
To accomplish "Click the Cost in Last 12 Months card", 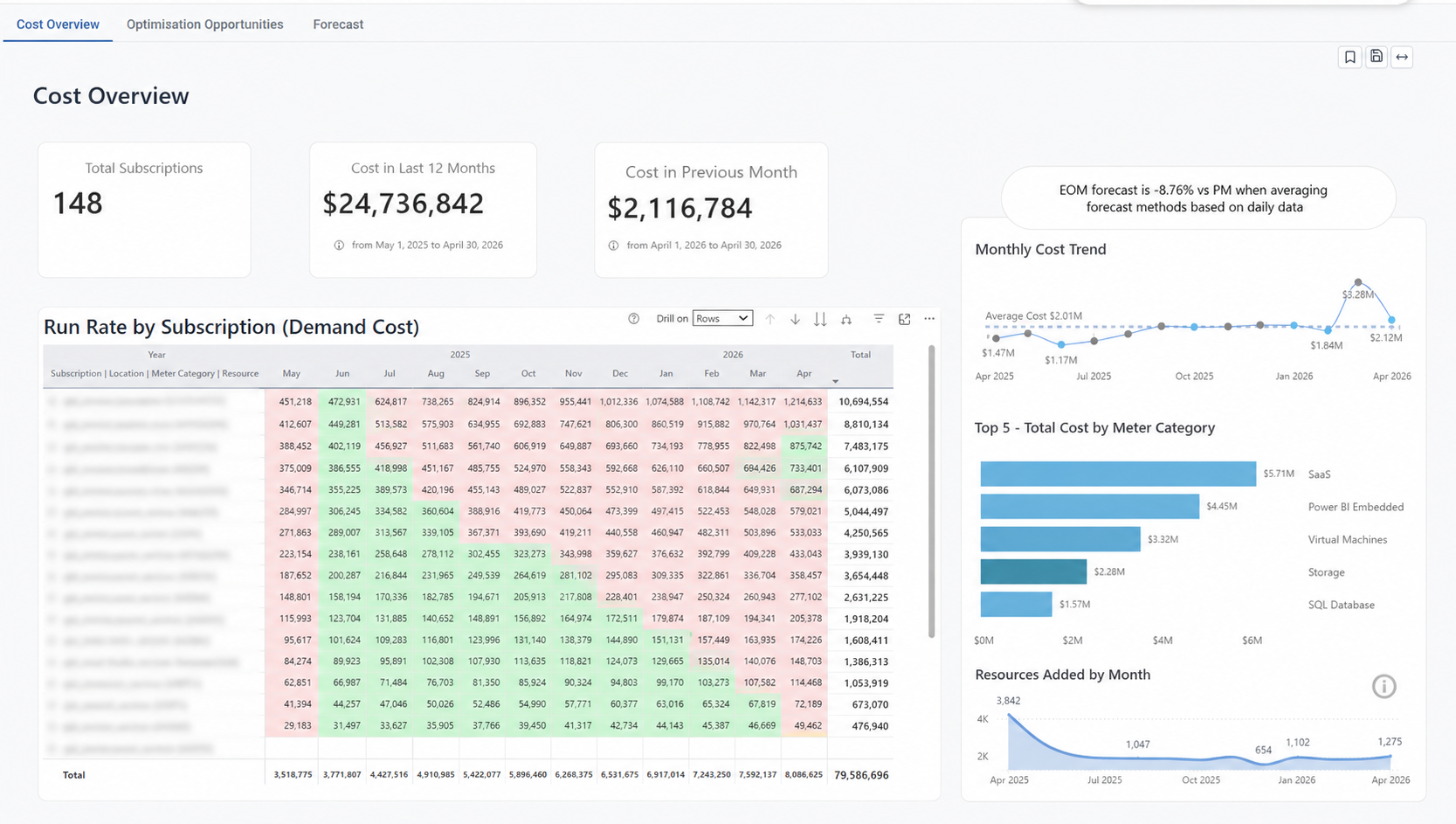I will [x=423, y=210].
